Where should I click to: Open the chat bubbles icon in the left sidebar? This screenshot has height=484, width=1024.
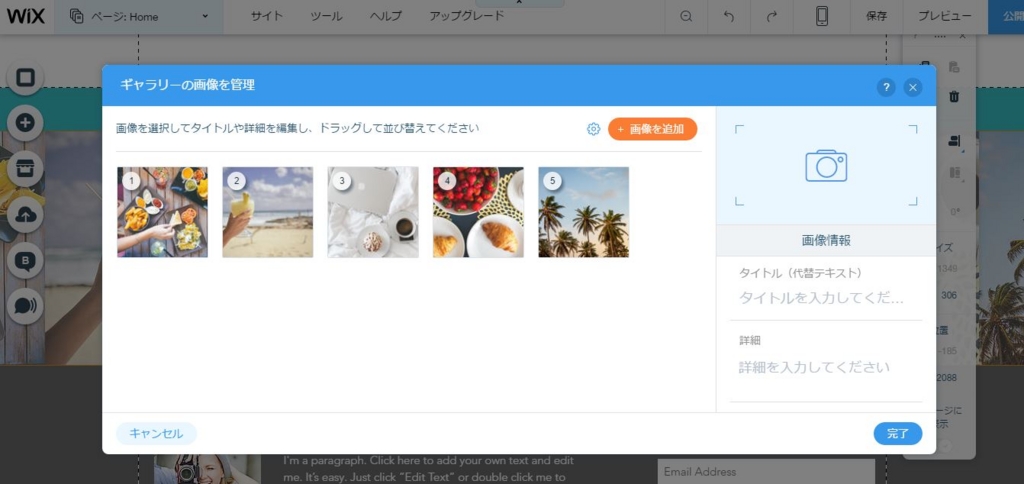(25, 306)
